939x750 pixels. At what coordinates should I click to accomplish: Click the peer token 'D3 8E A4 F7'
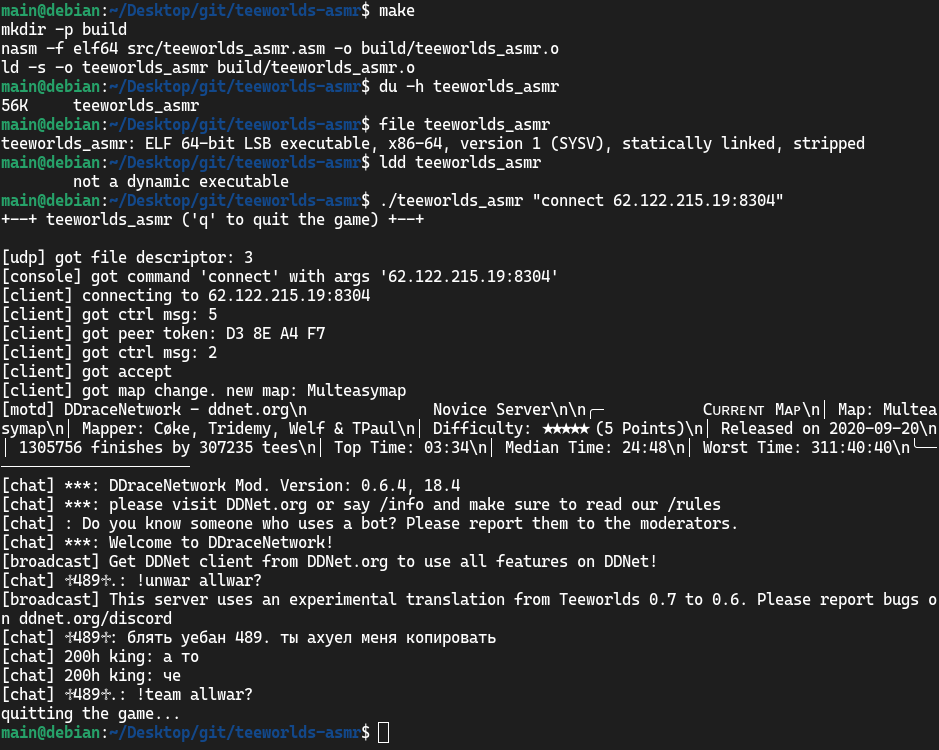click(275, 334)
